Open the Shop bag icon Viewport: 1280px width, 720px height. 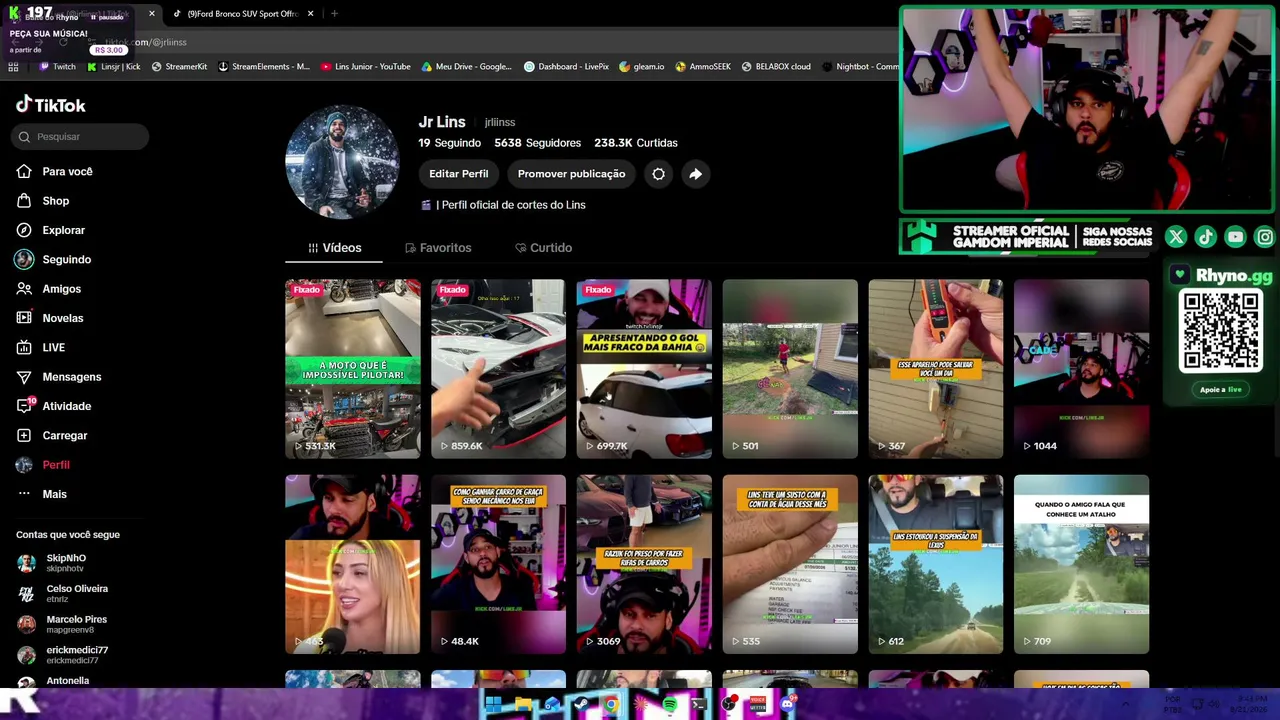coord(24,201)
